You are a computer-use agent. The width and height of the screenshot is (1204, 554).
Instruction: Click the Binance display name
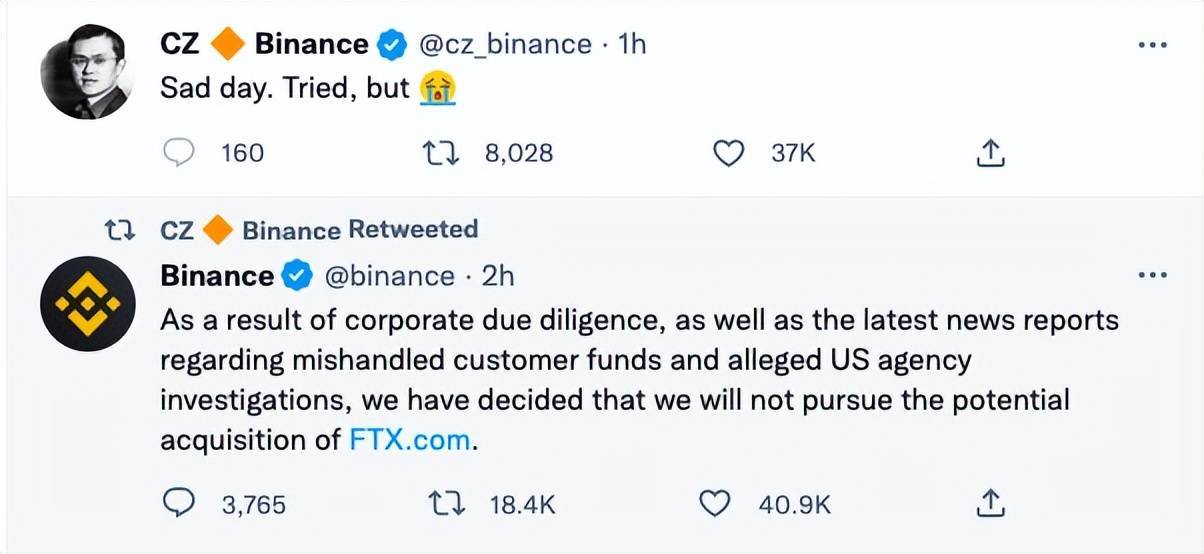(x=217, y=276)
